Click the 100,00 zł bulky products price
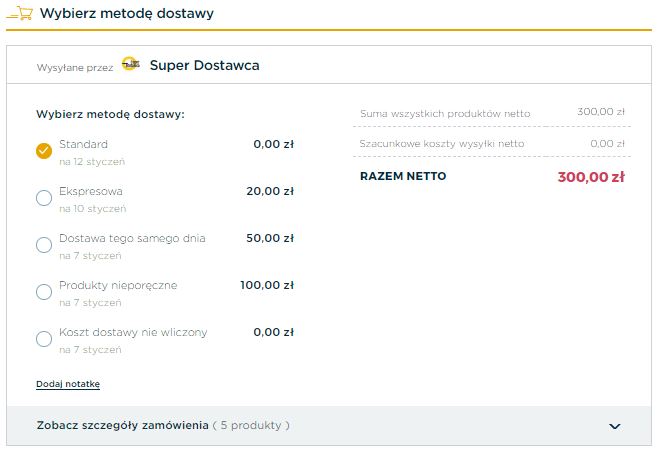The height and width of the screenshot is (451, 659). (267, 285)
